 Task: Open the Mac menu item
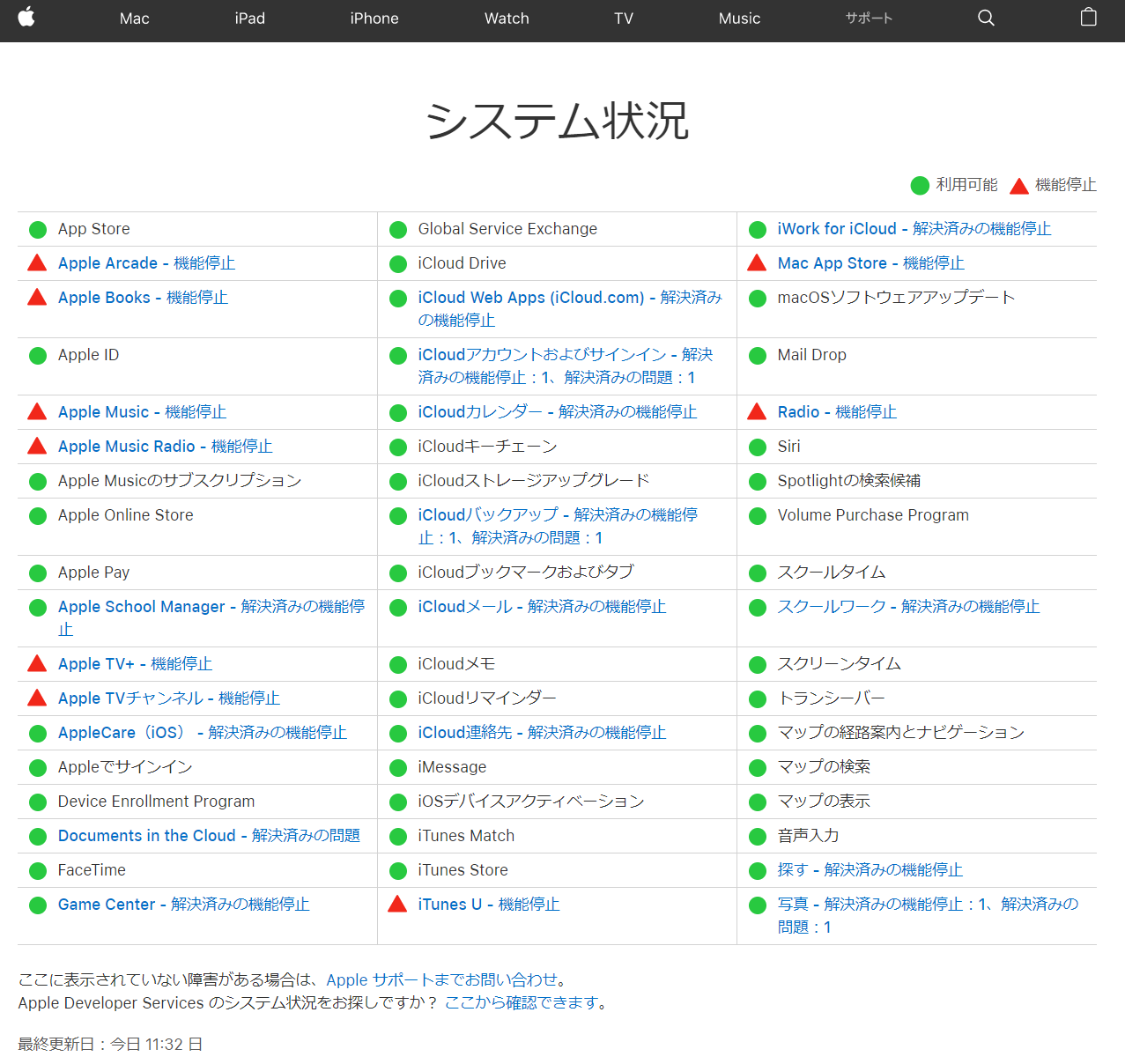coord(134,18)
